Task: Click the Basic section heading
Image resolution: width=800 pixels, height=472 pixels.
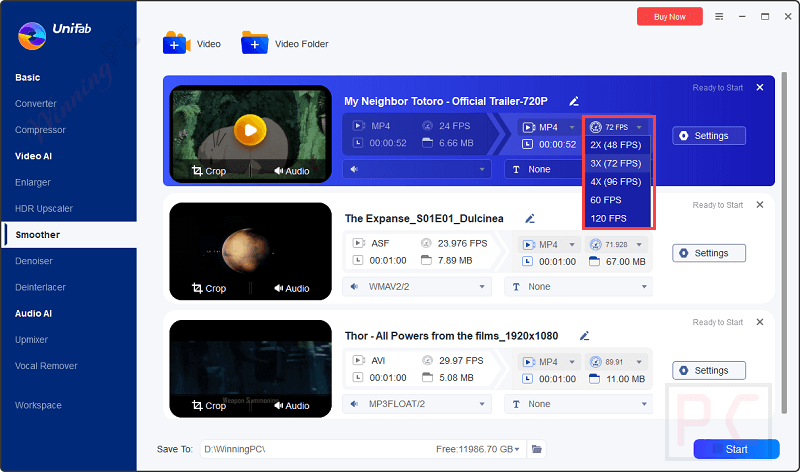Action: [28, 78]
